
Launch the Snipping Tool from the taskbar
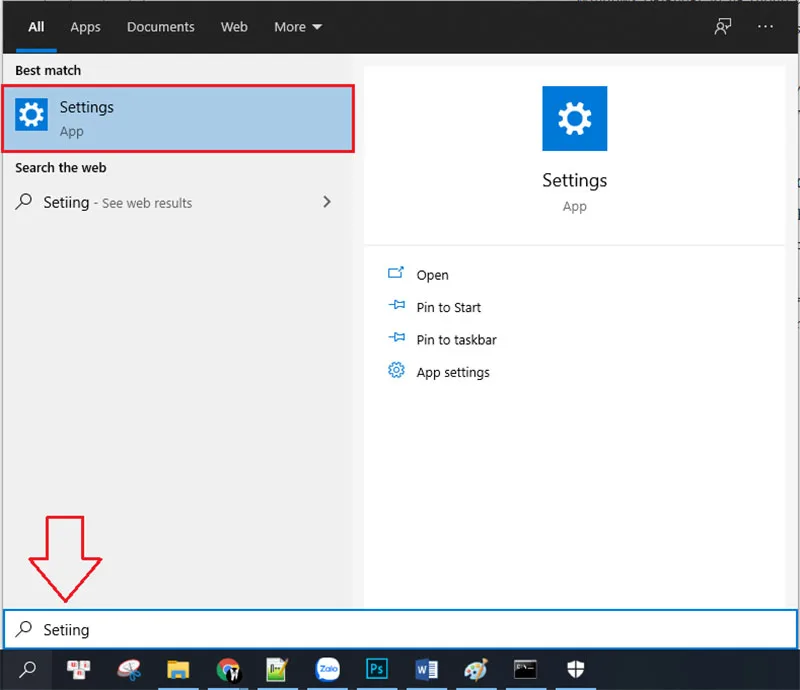tap(129, 669)
